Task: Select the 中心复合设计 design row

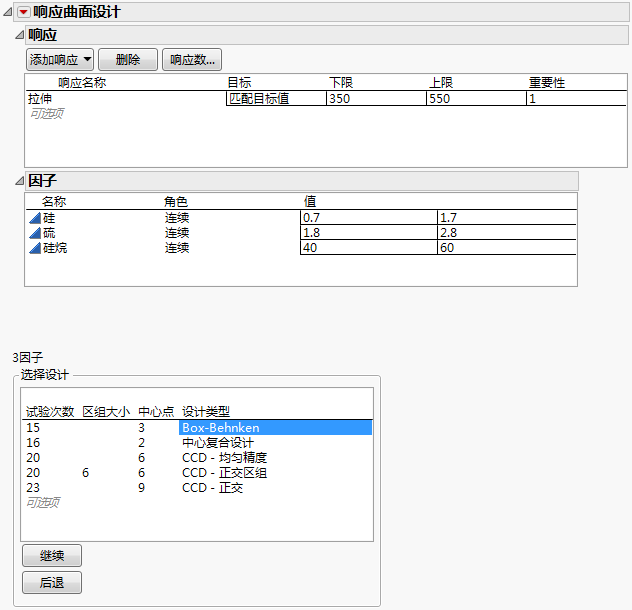Action: [x=218, y=443]
